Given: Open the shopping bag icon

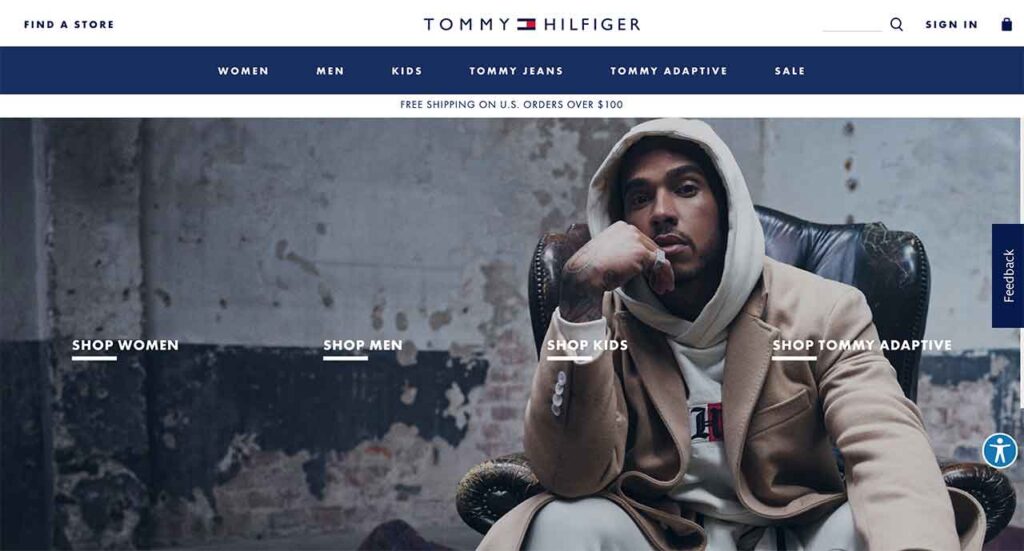Looking at the screenshot, I should pos(1006,24).
